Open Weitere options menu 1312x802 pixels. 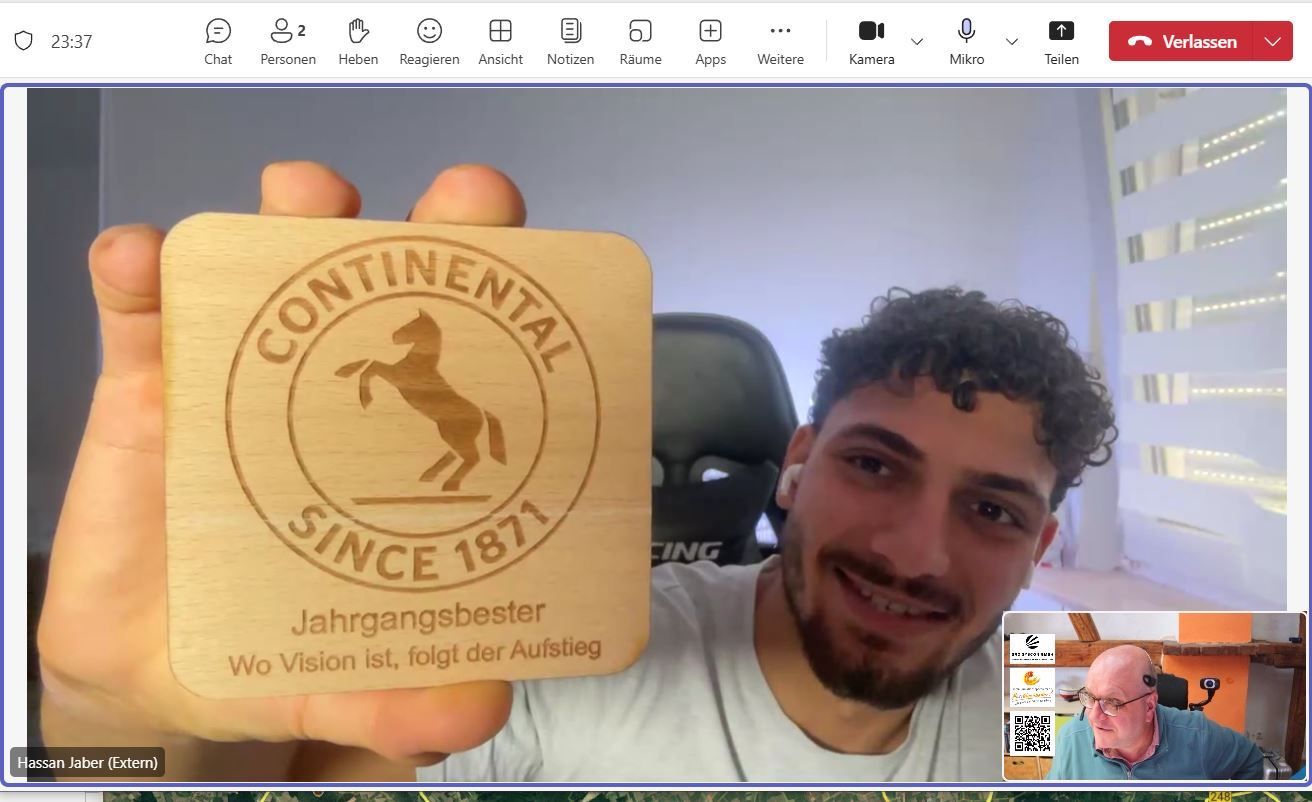tap(780, 42)
